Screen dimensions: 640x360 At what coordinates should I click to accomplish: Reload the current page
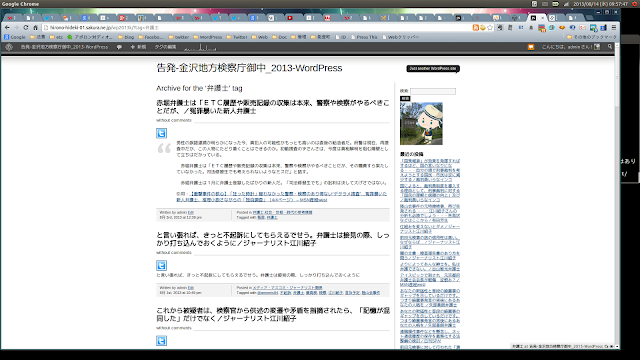[x=26, y=27]
